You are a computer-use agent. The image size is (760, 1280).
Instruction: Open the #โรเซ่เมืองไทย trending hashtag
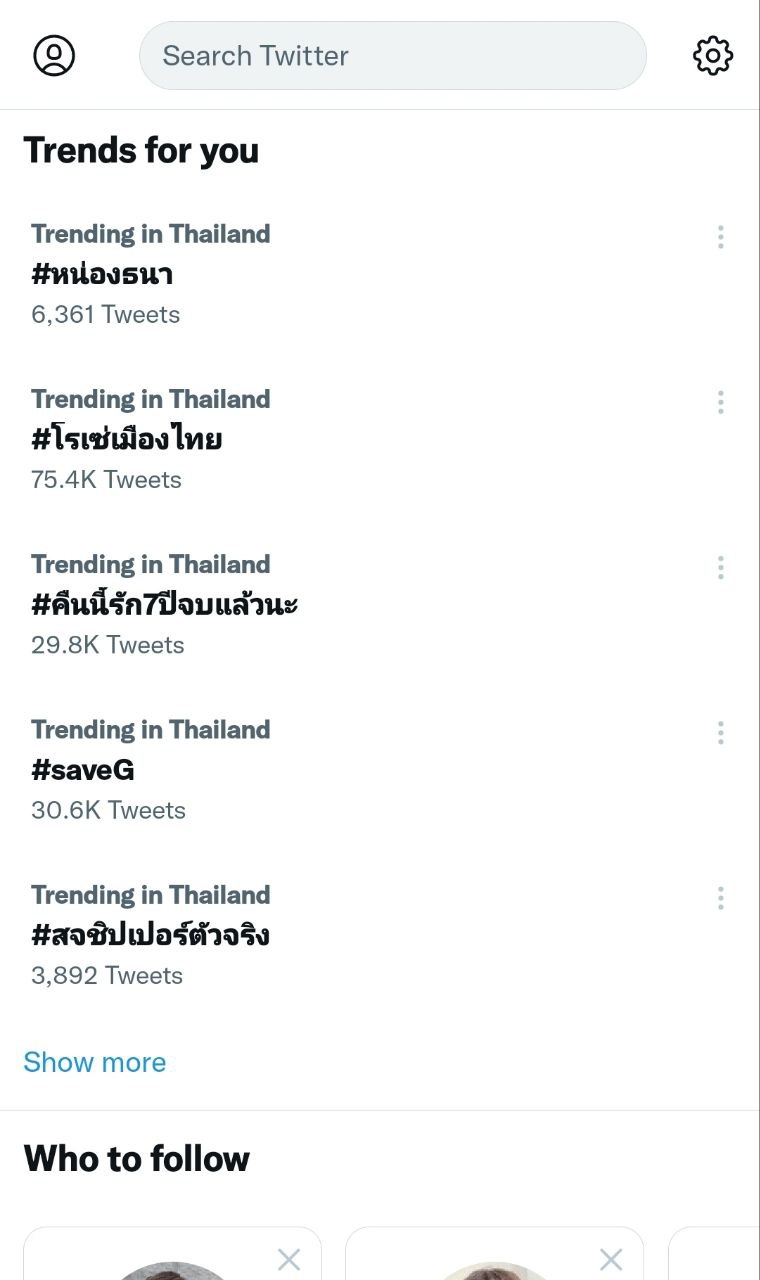tap(127, 439)
